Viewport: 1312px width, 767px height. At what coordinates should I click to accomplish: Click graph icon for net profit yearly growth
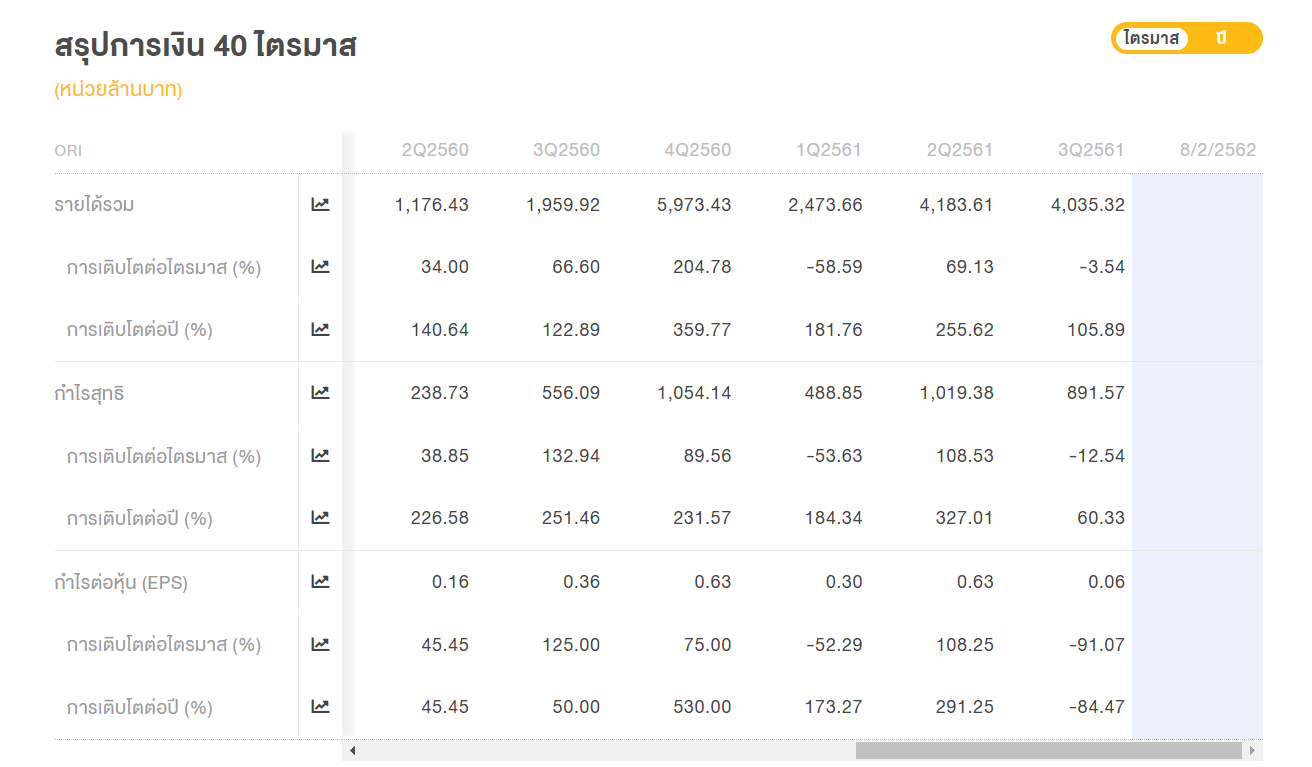point(320,518)
